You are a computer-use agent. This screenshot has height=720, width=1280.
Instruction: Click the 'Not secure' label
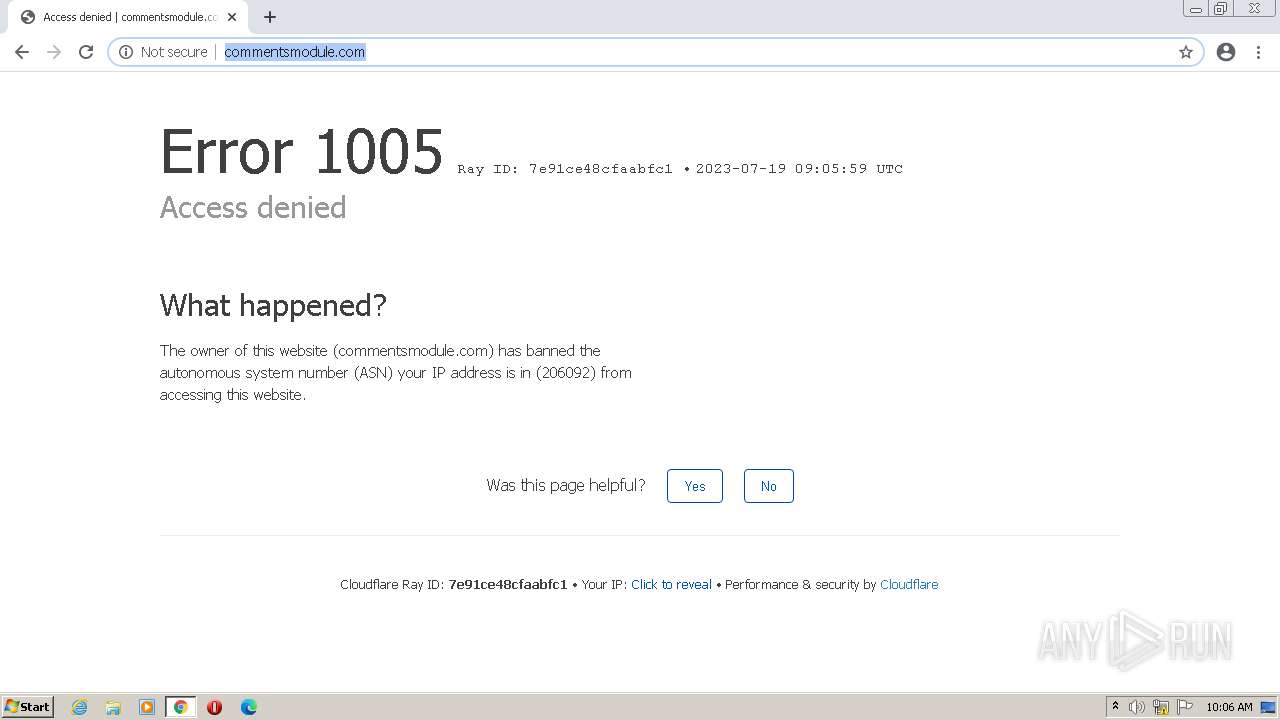(x=174, y=52)
